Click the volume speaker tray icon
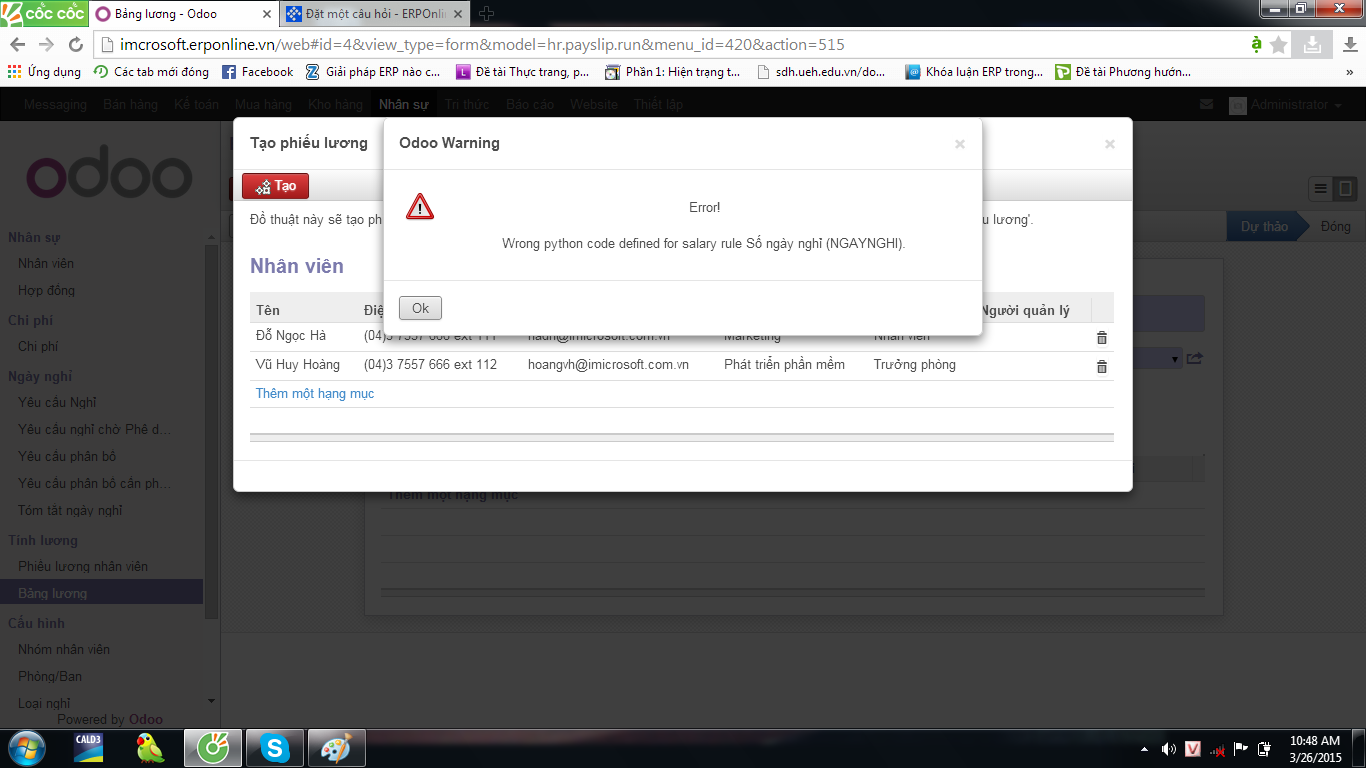1366x768 pixels. point(1168,749)
